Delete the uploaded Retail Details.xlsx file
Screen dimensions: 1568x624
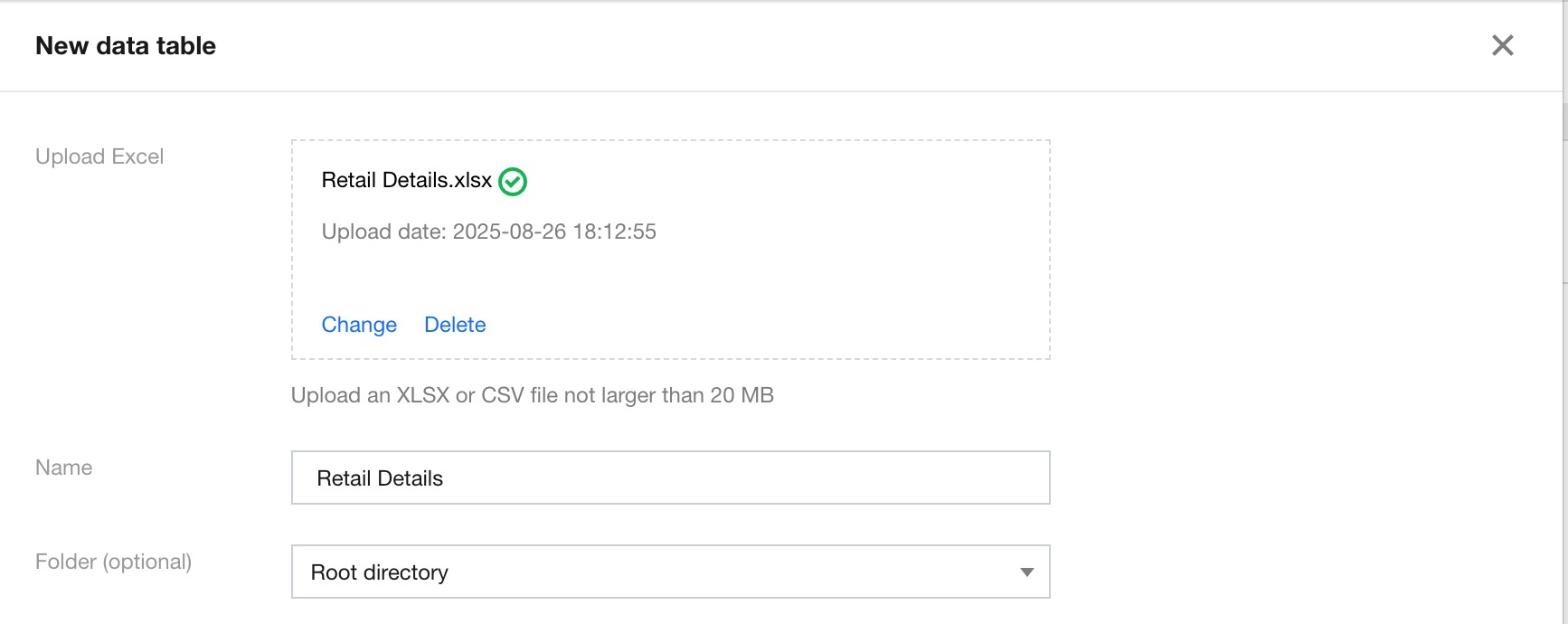pyautogui.click(x=455, y=325)
